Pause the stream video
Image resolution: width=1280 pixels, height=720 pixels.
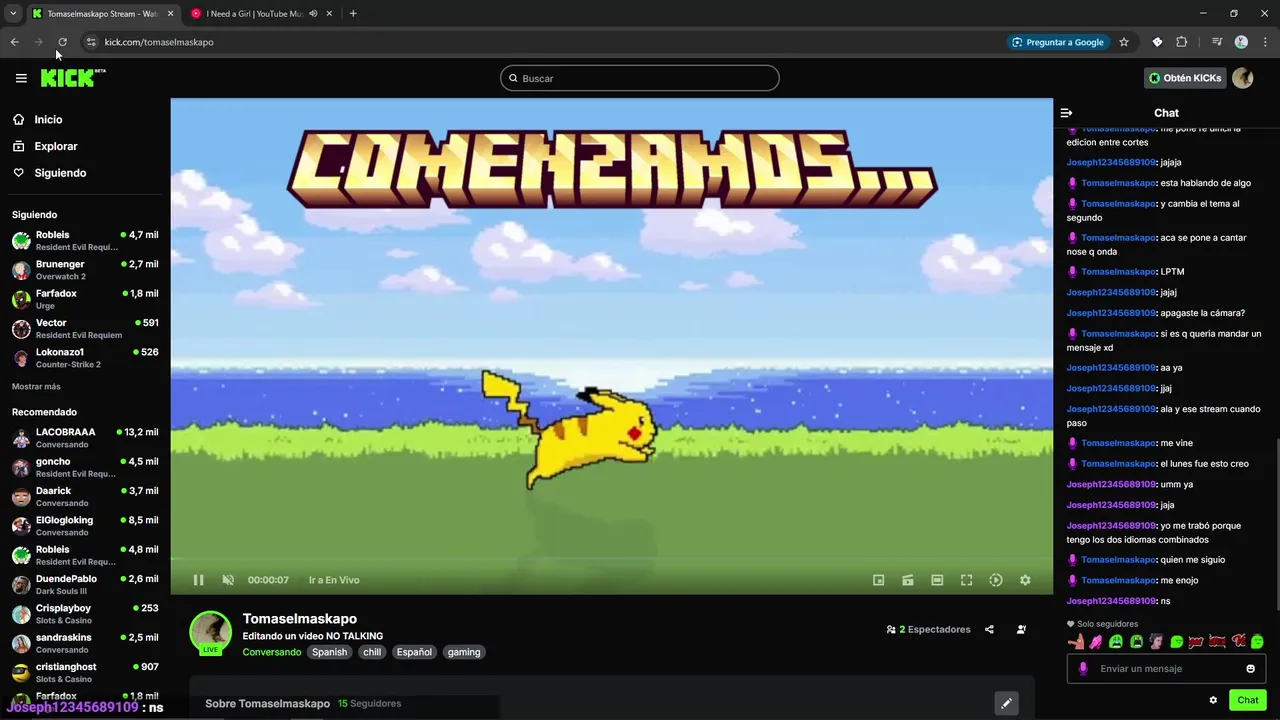198,580
